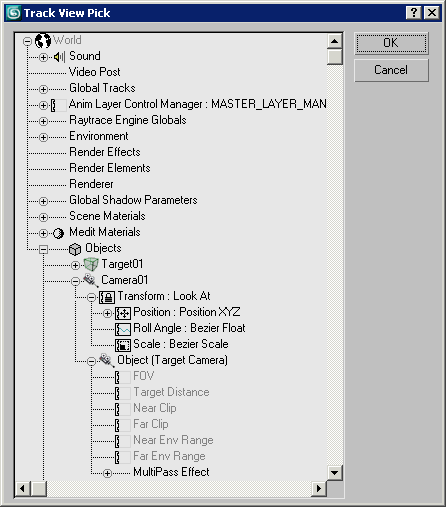Expand the Environment node
The height and width of the screenshot is (507, 446).
point(43,137)
